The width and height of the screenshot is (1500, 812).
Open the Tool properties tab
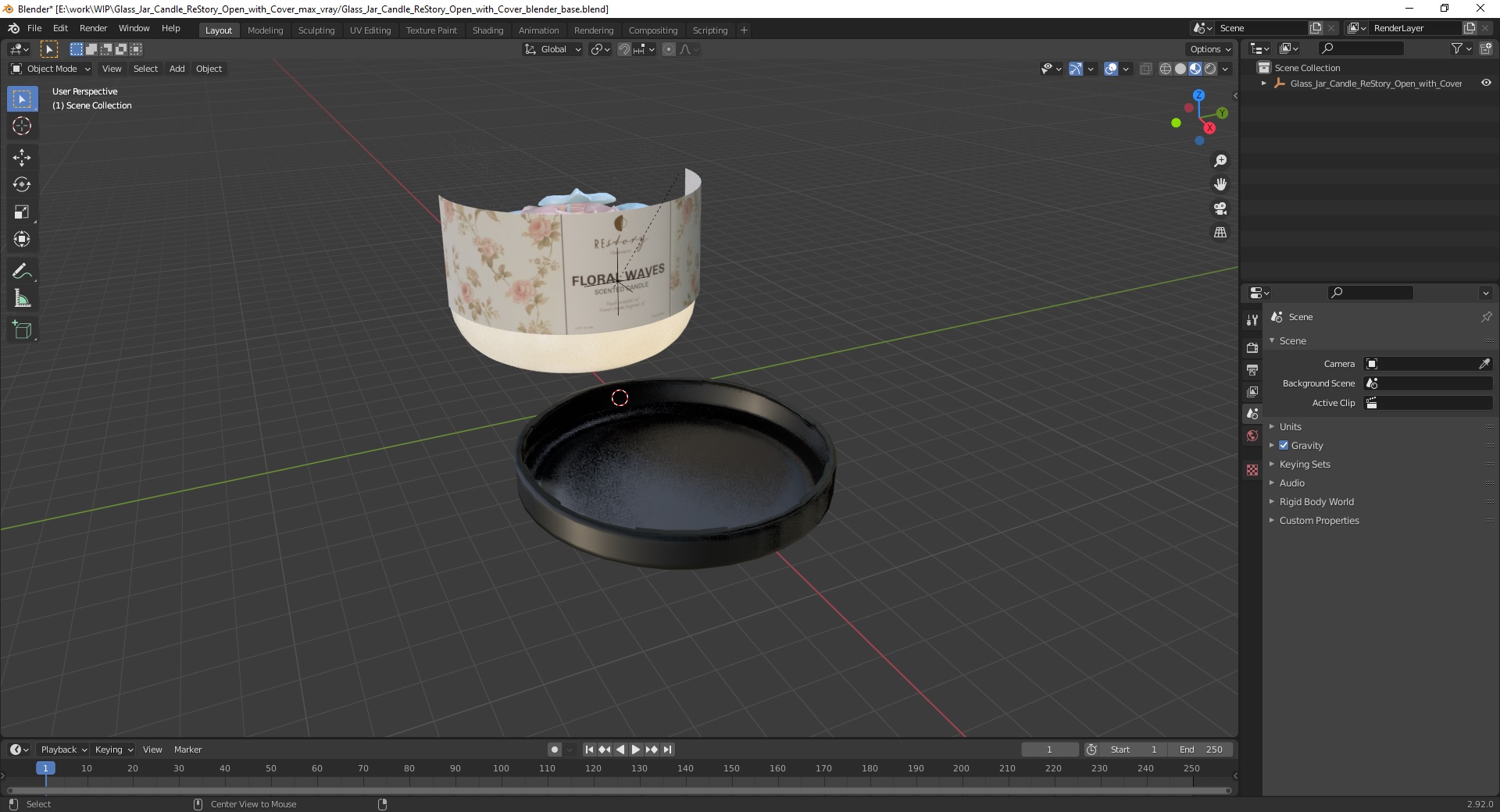coord(1252,320)
